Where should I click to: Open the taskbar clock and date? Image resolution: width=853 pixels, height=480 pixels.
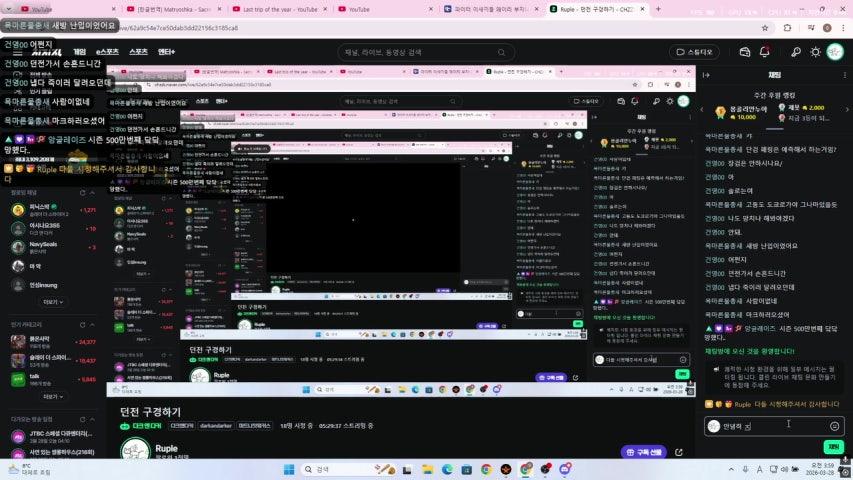click(x=821, y=469)
